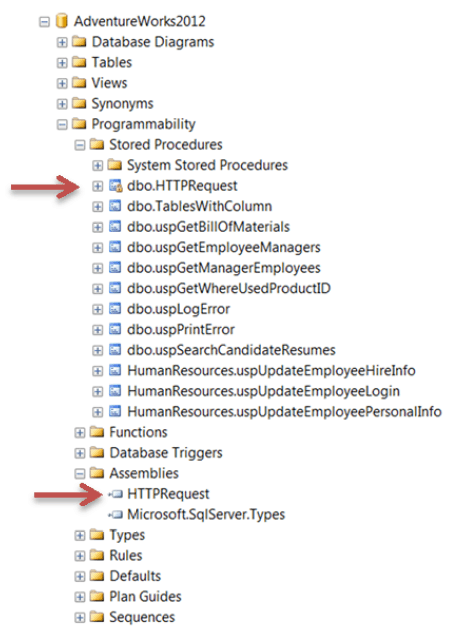
Task: Click the dbo.uspLogError procedure icon
Action: [x=115, y=309]
